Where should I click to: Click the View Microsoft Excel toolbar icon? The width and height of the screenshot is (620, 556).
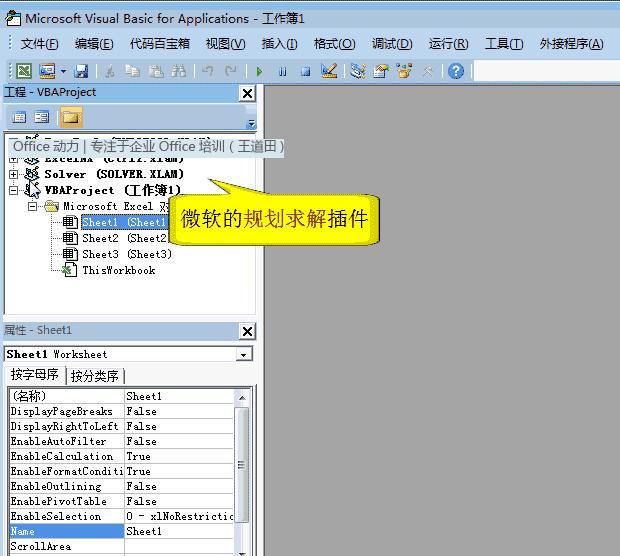pyautogui.click(x=24, y=72)
